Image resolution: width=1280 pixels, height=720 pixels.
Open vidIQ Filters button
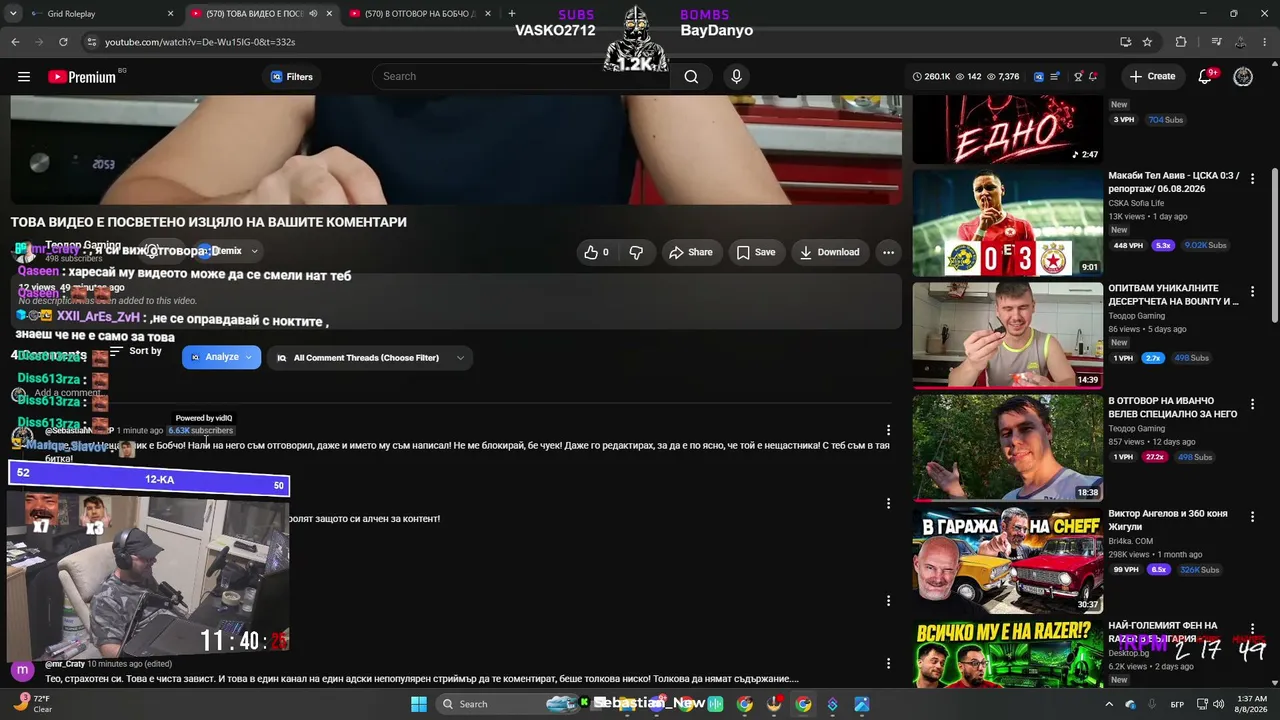point(291,77)
